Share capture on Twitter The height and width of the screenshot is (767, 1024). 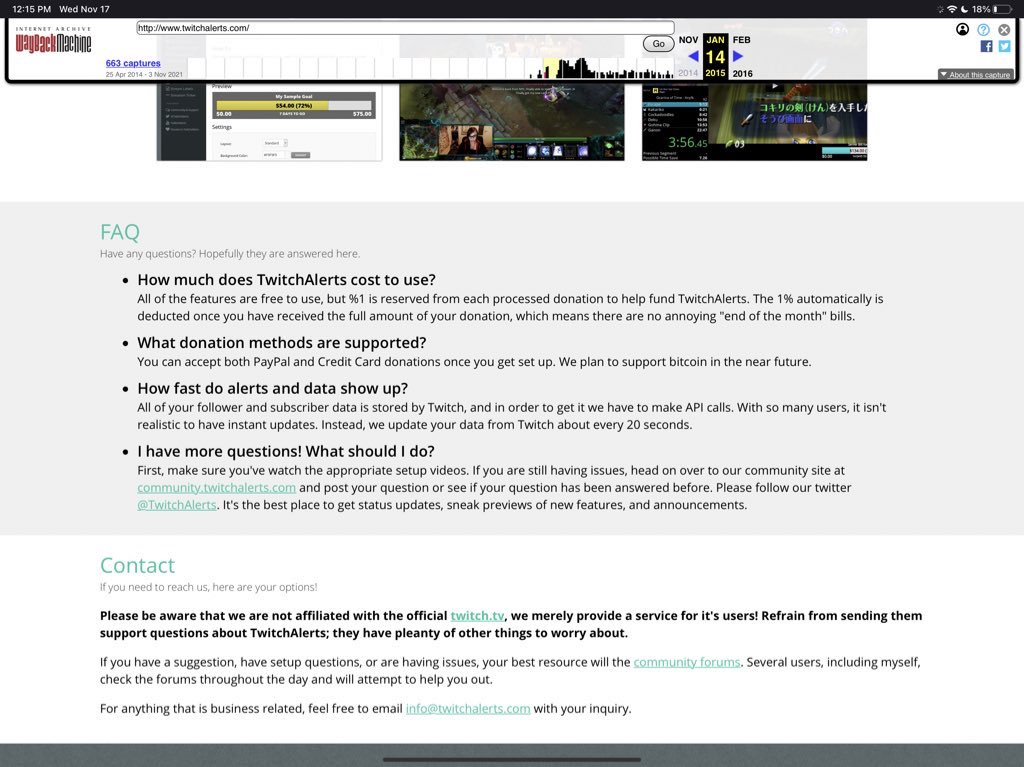click(1005, 46)
